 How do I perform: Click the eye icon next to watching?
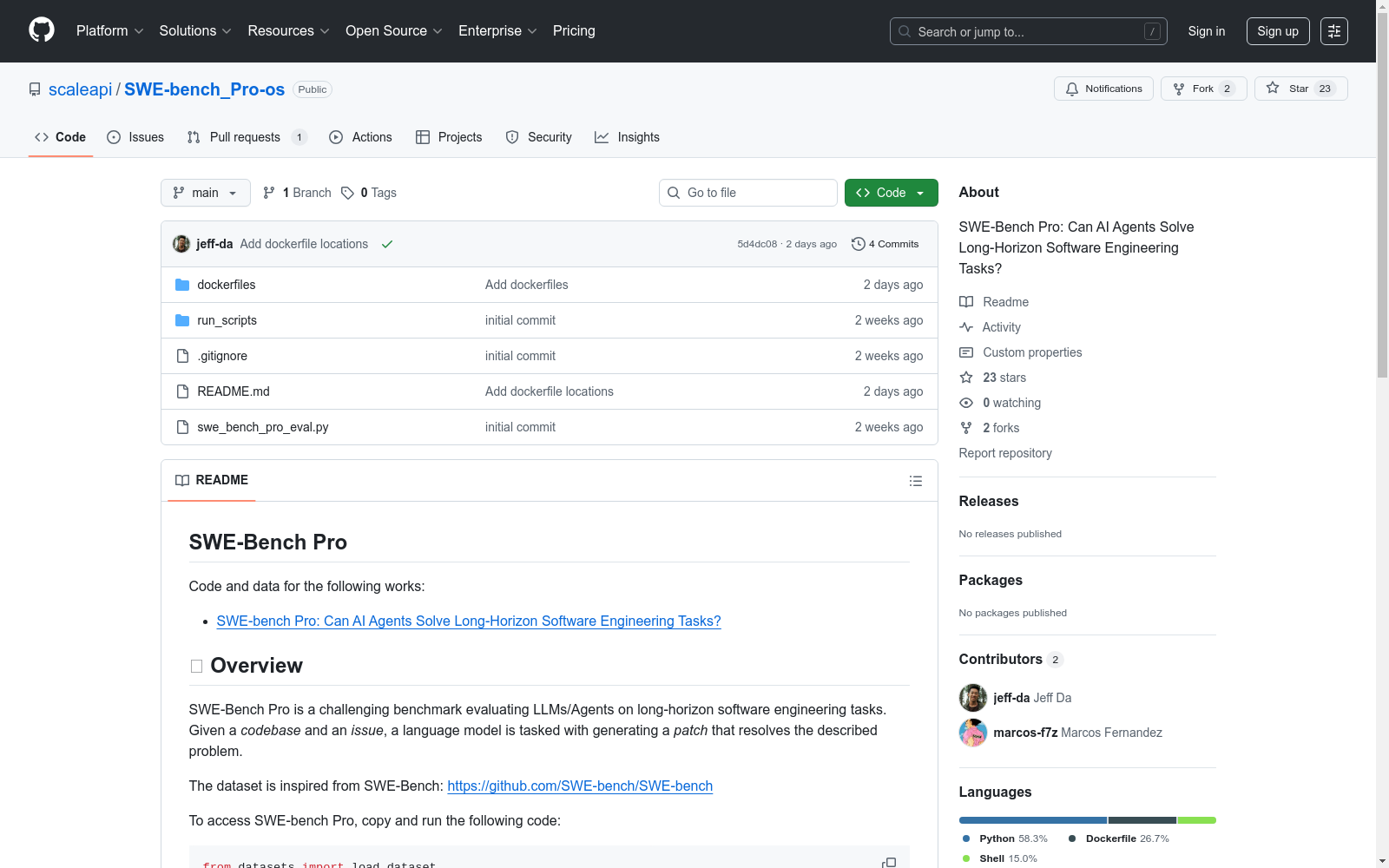tap(966, 403)
